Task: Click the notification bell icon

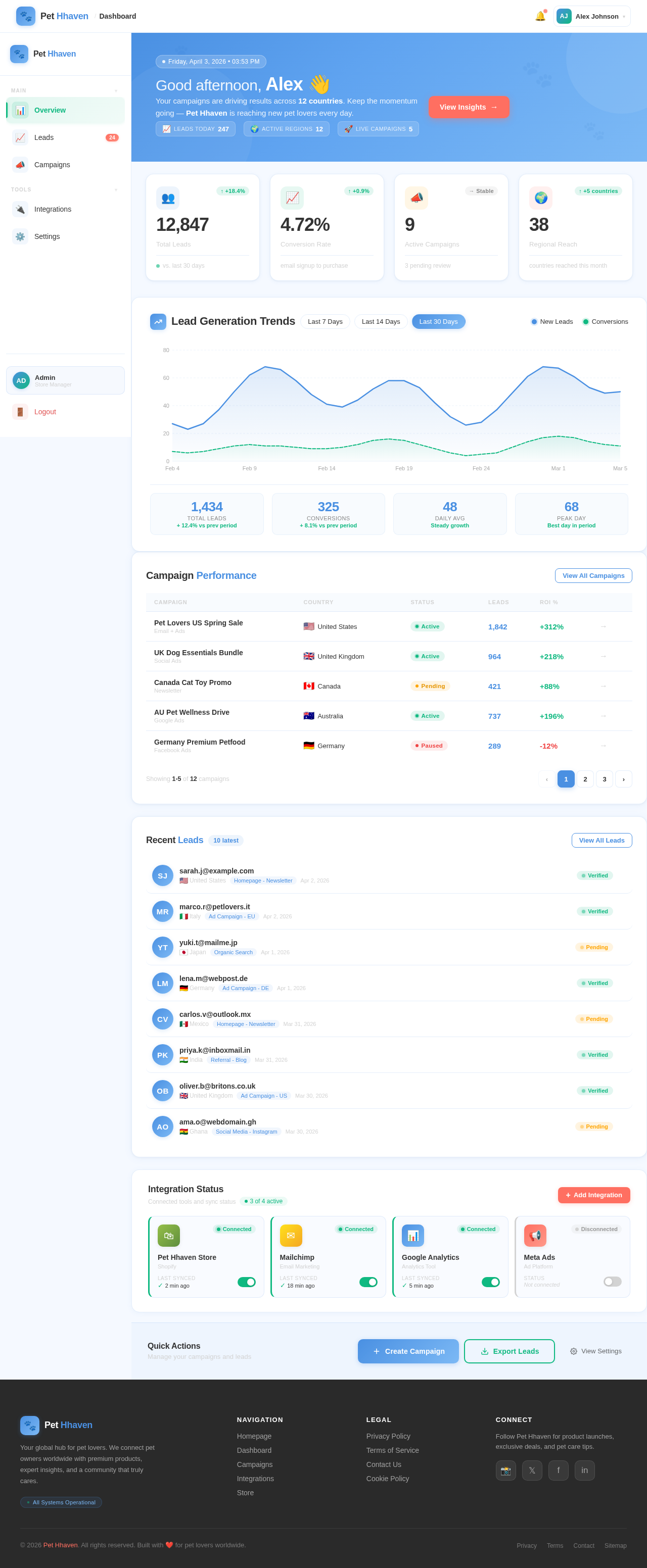Action: pos(540,17)
